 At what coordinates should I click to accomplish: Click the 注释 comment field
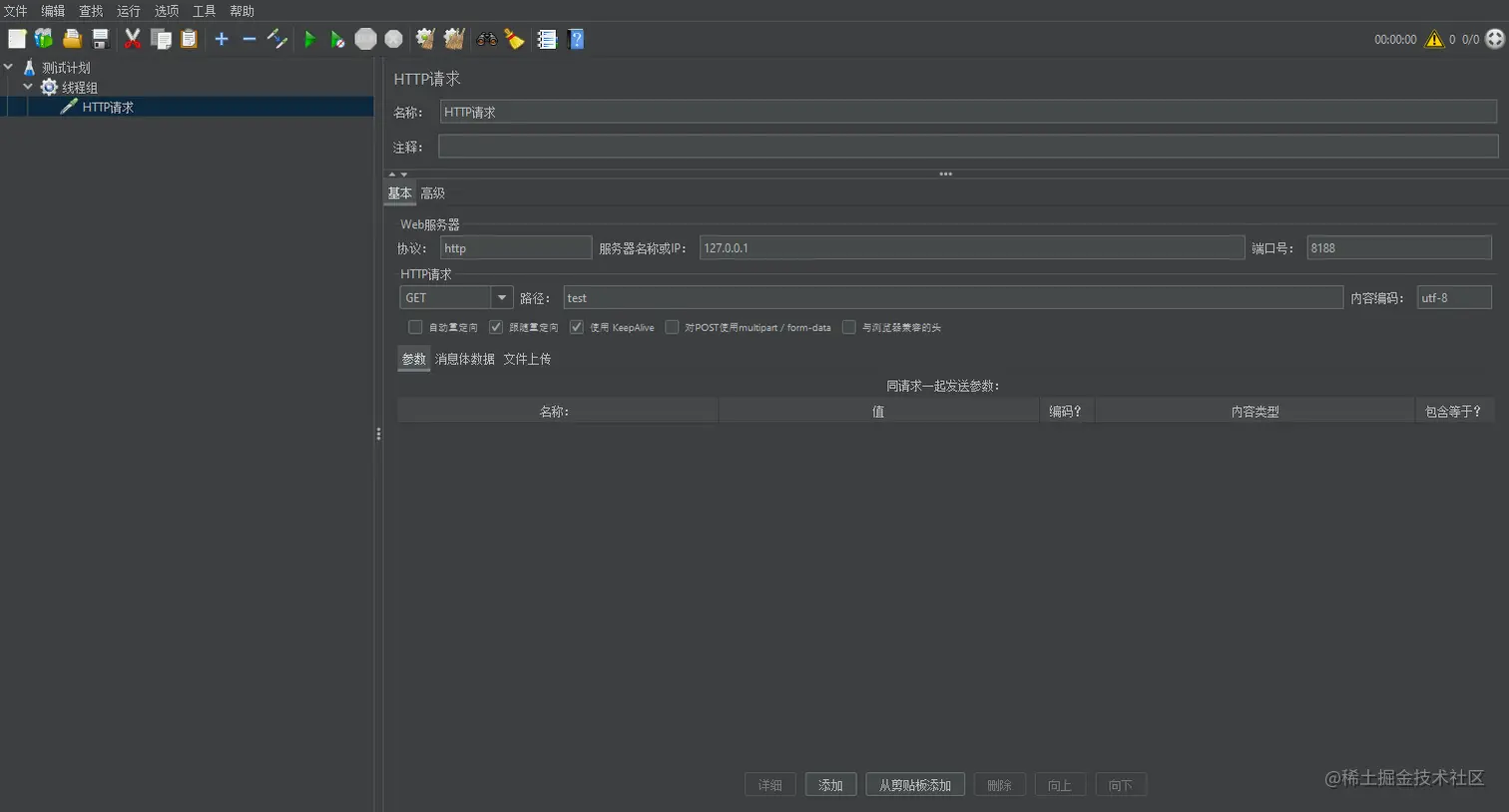tap(968, 147)
